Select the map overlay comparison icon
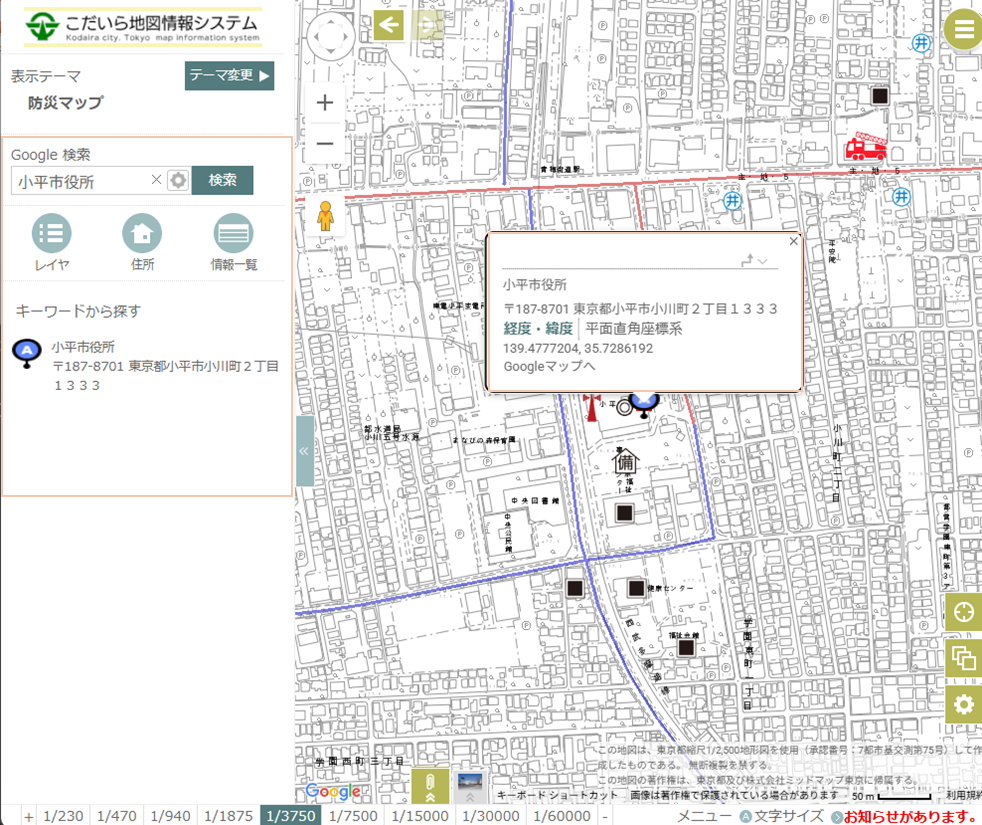982x825 pixels. click(x=963, y=657)
